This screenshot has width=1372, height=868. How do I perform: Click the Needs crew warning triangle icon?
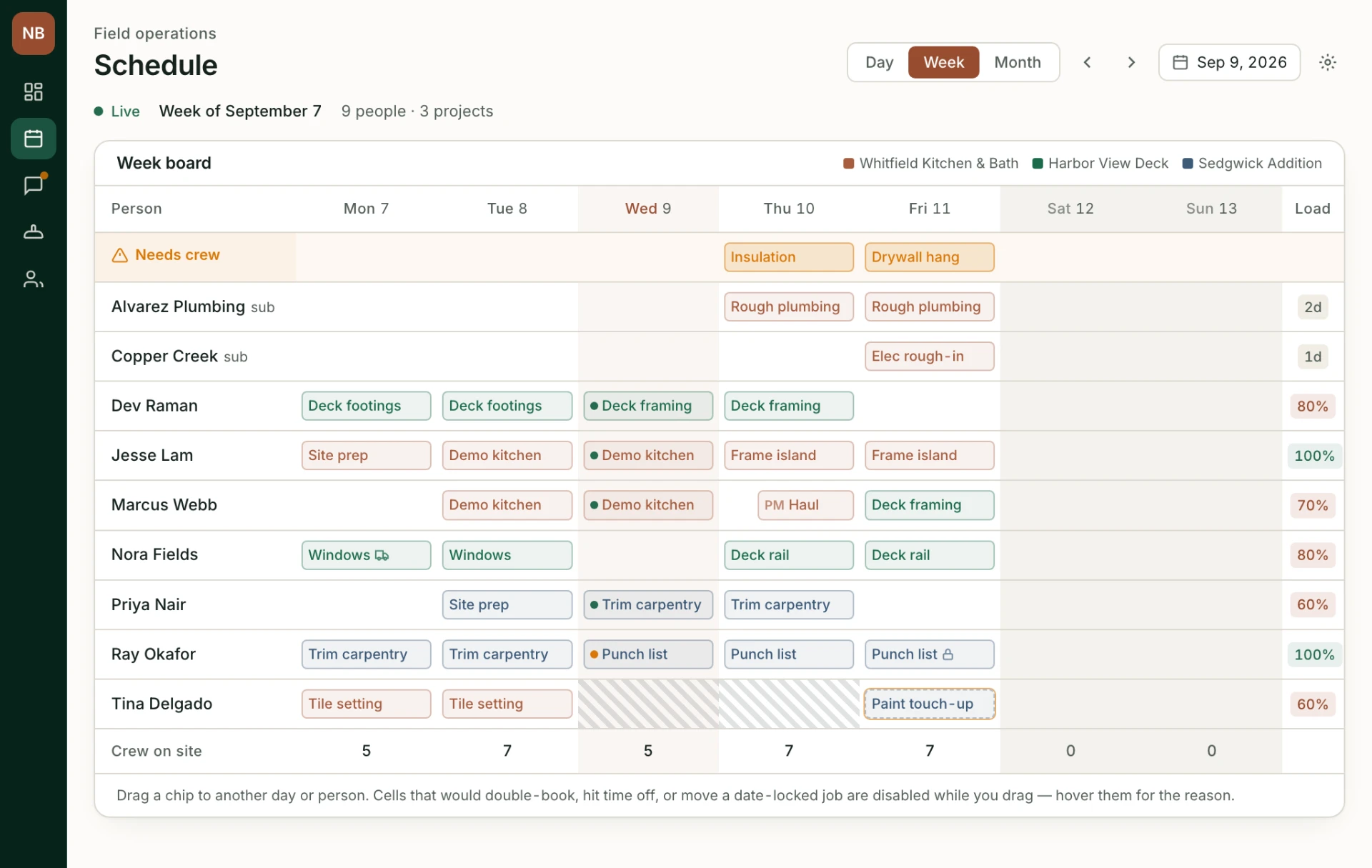point(119,255)
